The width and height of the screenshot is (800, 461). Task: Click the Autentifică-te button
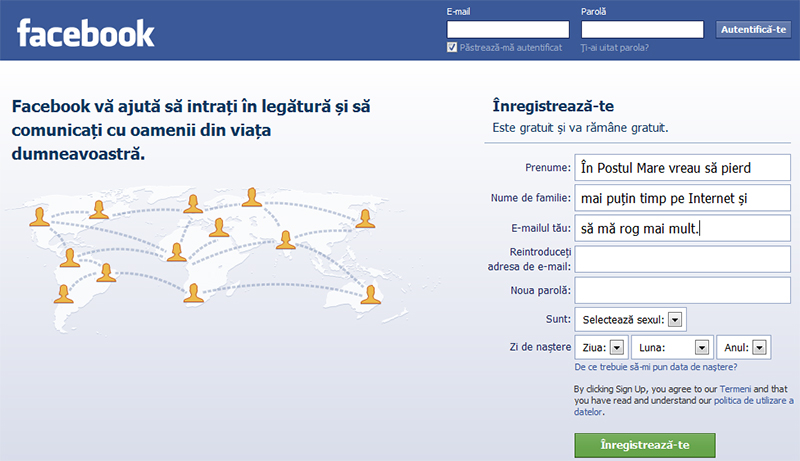coord(753,30)
